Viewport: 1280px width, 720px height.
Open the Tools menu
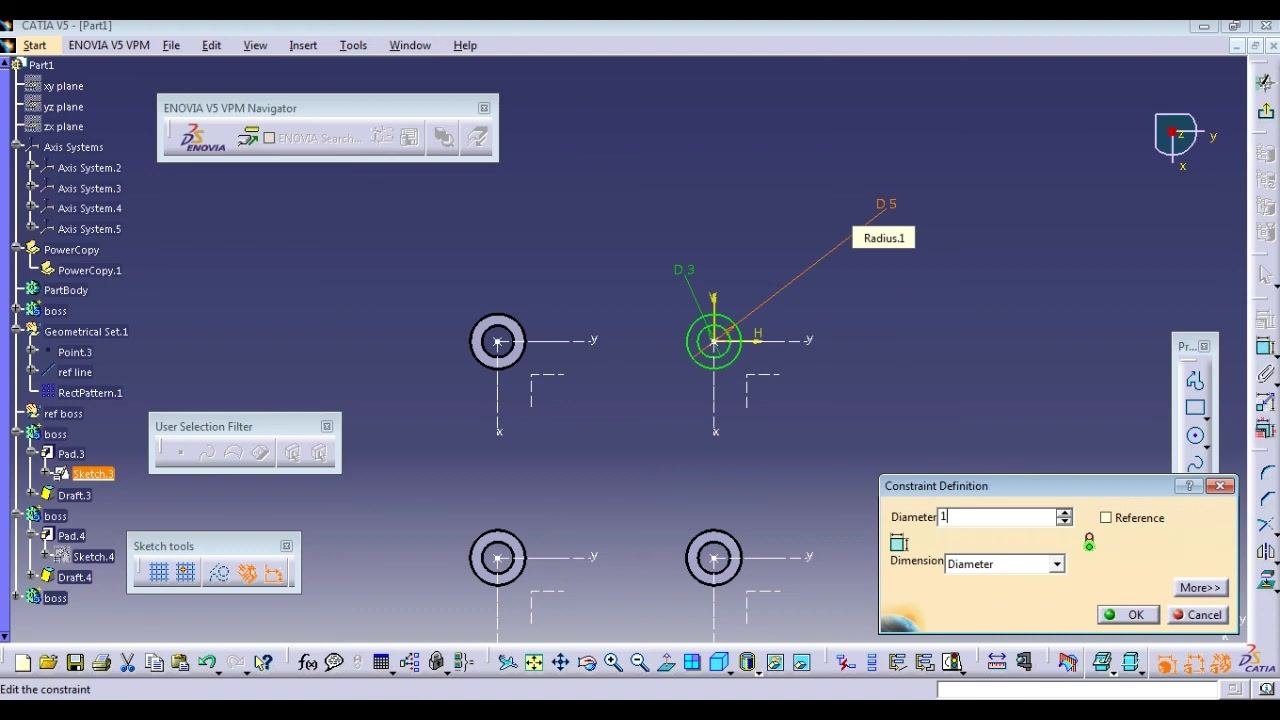pos(353,45)
